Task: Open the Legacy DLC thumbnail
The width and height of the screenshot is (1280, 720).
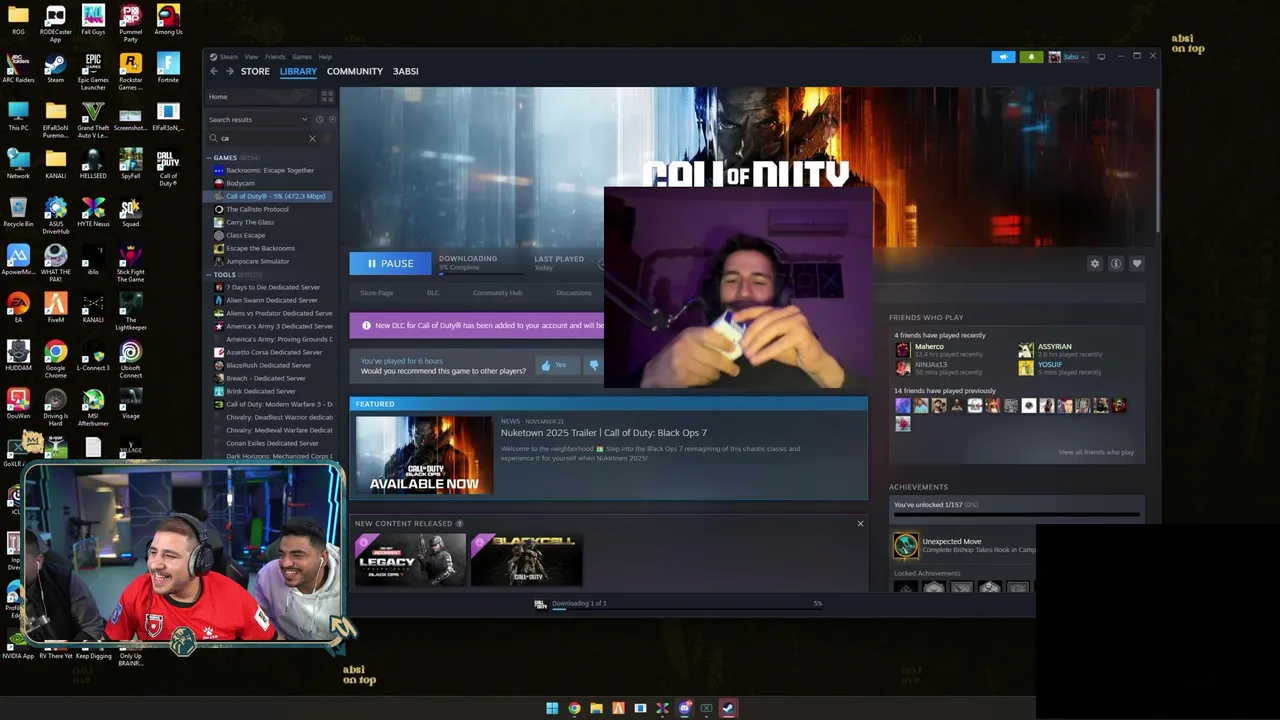Action: [410, 559]
